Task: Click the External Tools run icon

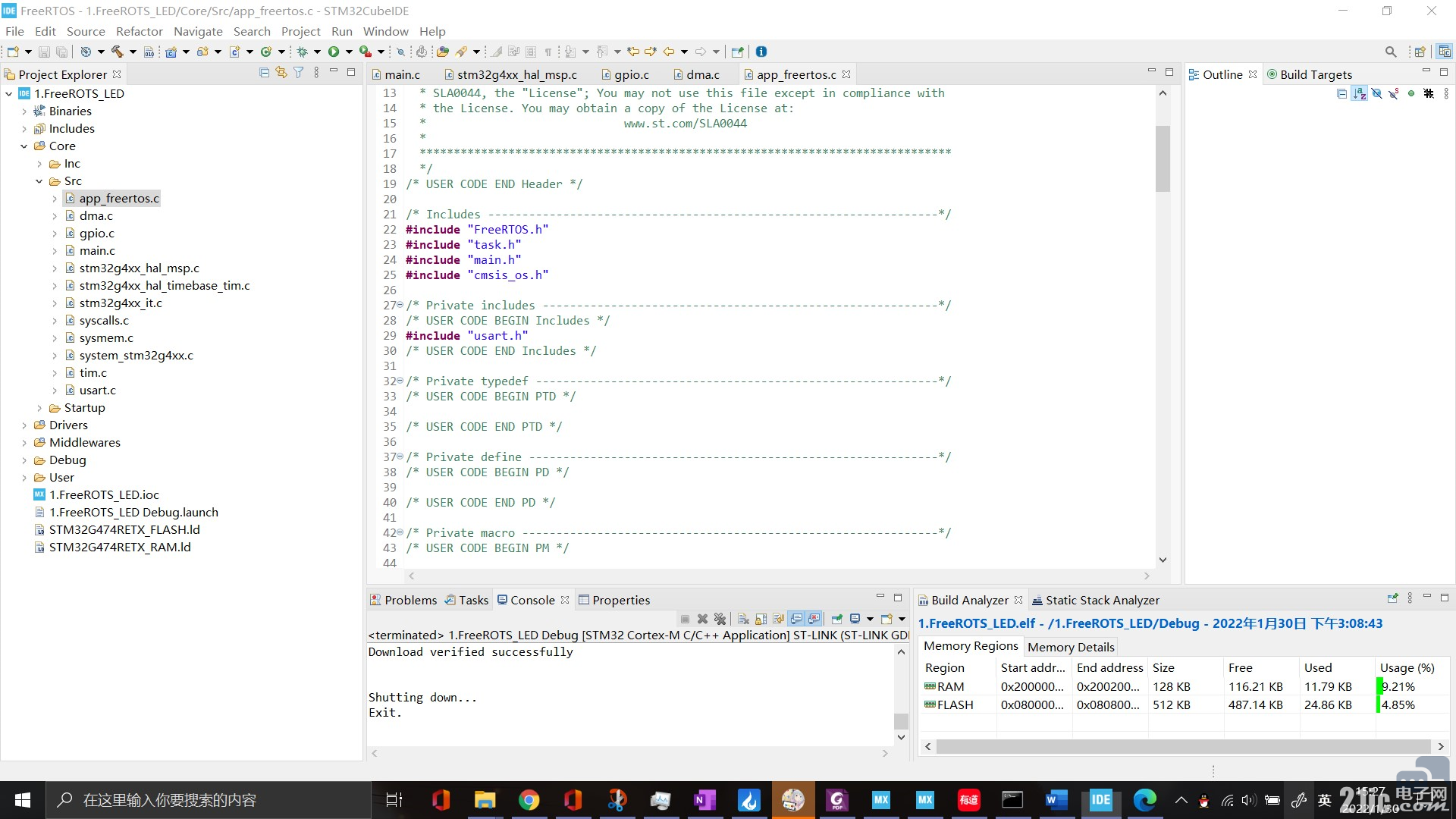Action: (x=365, y=52)
